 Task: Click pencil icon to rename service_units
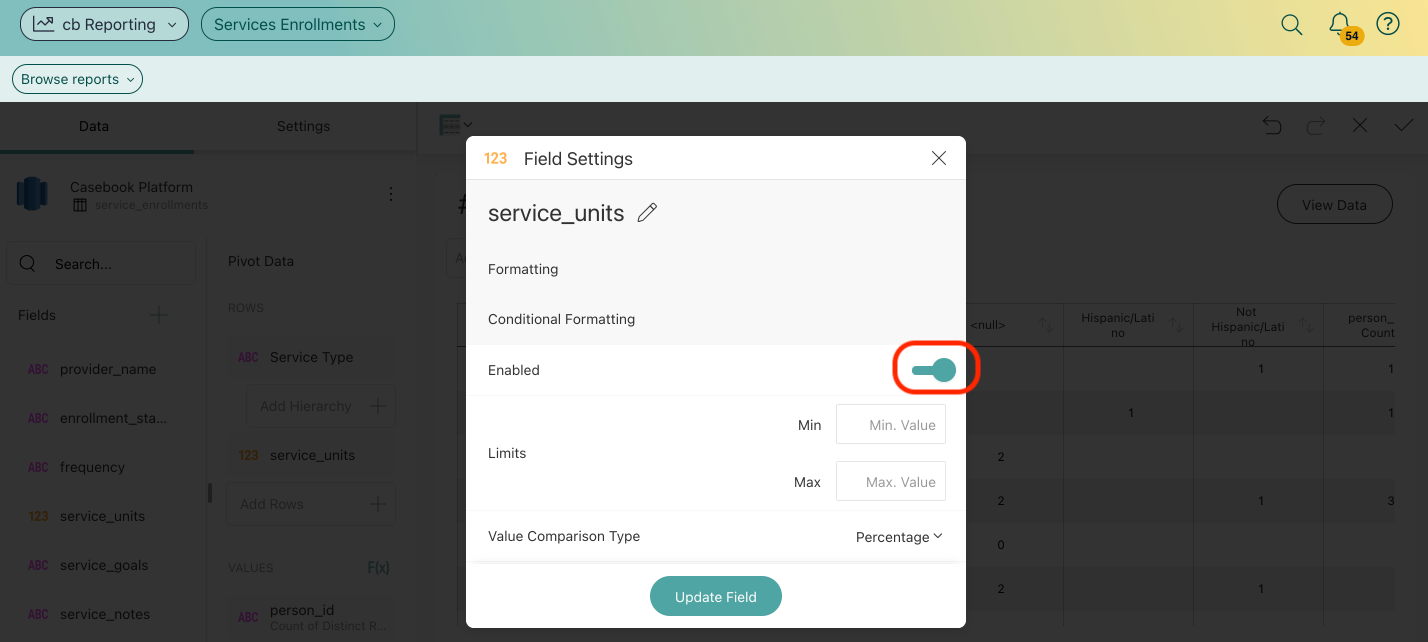[647, 213]
